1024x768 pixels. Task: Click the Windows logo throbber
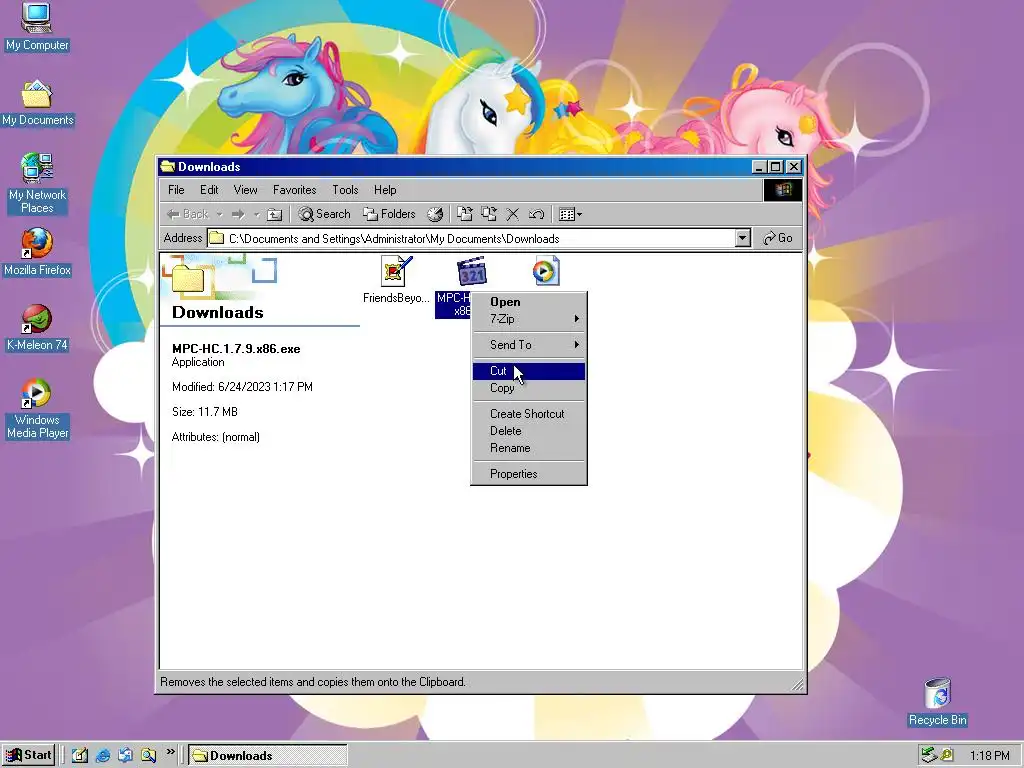pos(782,190)
